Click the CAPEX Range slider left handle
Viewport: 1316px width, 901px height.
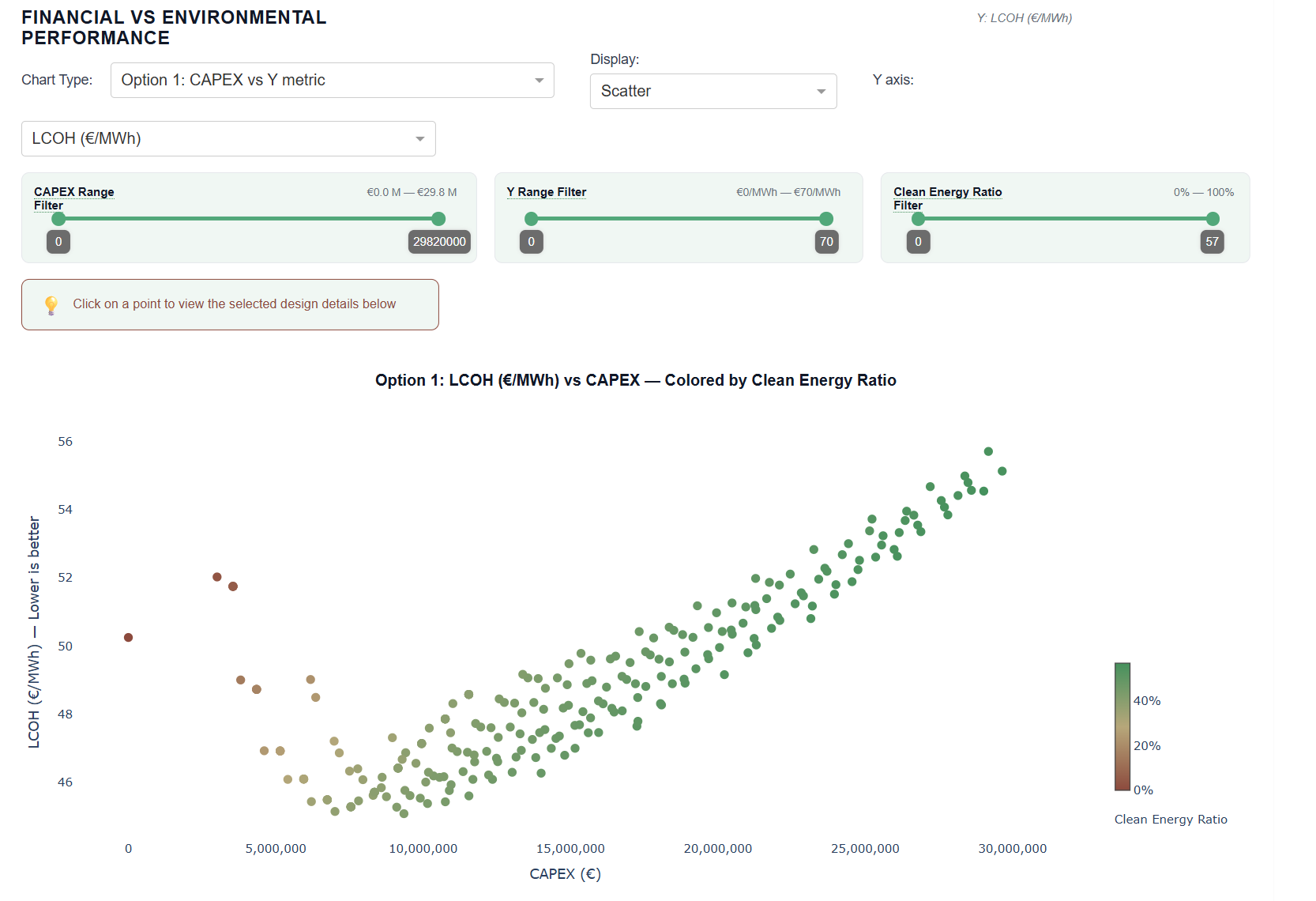58,219
